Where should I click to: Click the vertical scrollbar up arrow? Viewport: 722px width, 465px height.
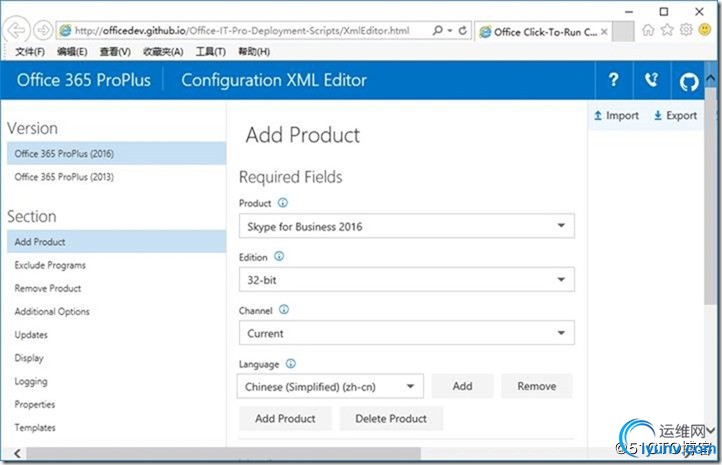pyautogui.click(x=710, y=79)
